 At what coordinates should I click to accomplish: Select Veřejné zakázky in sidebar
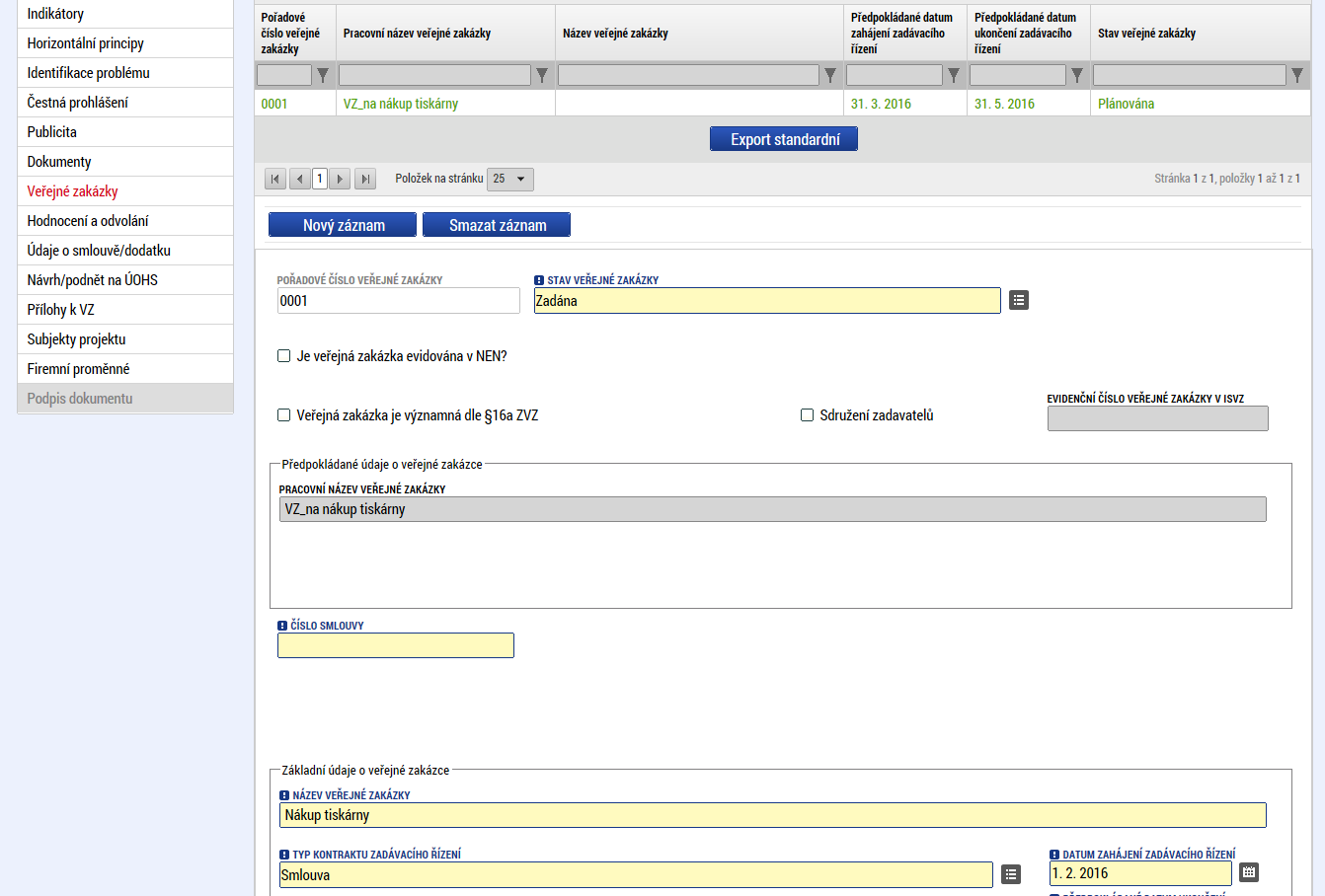coord(125,191)
